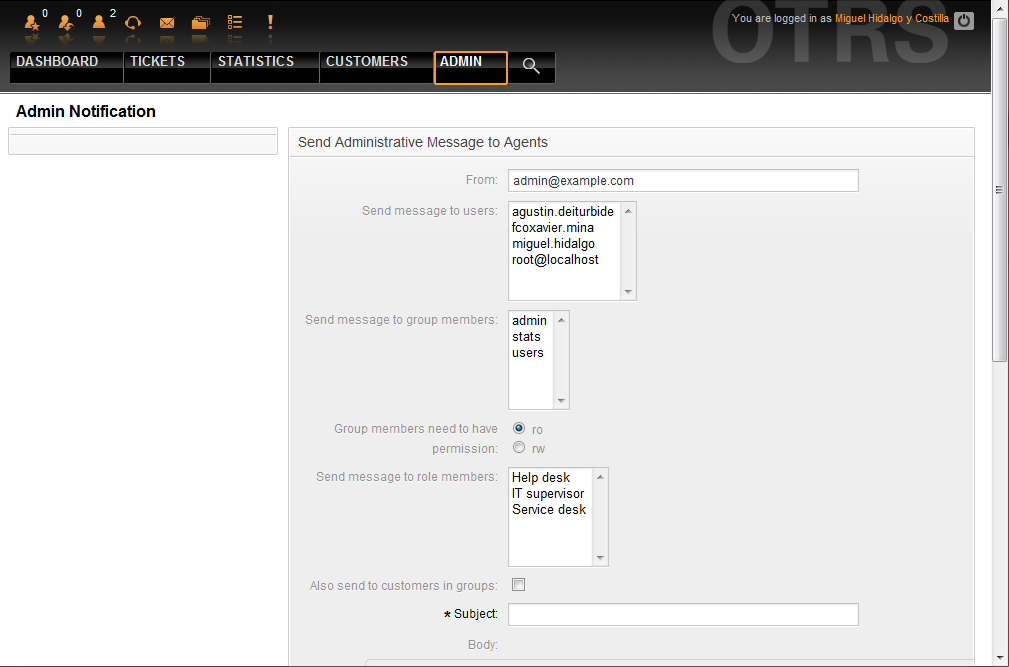Image resolution: width=1009 pixels, height=667 pixels.
Task: Select the rw permission radio button
Action: point(519,448)
